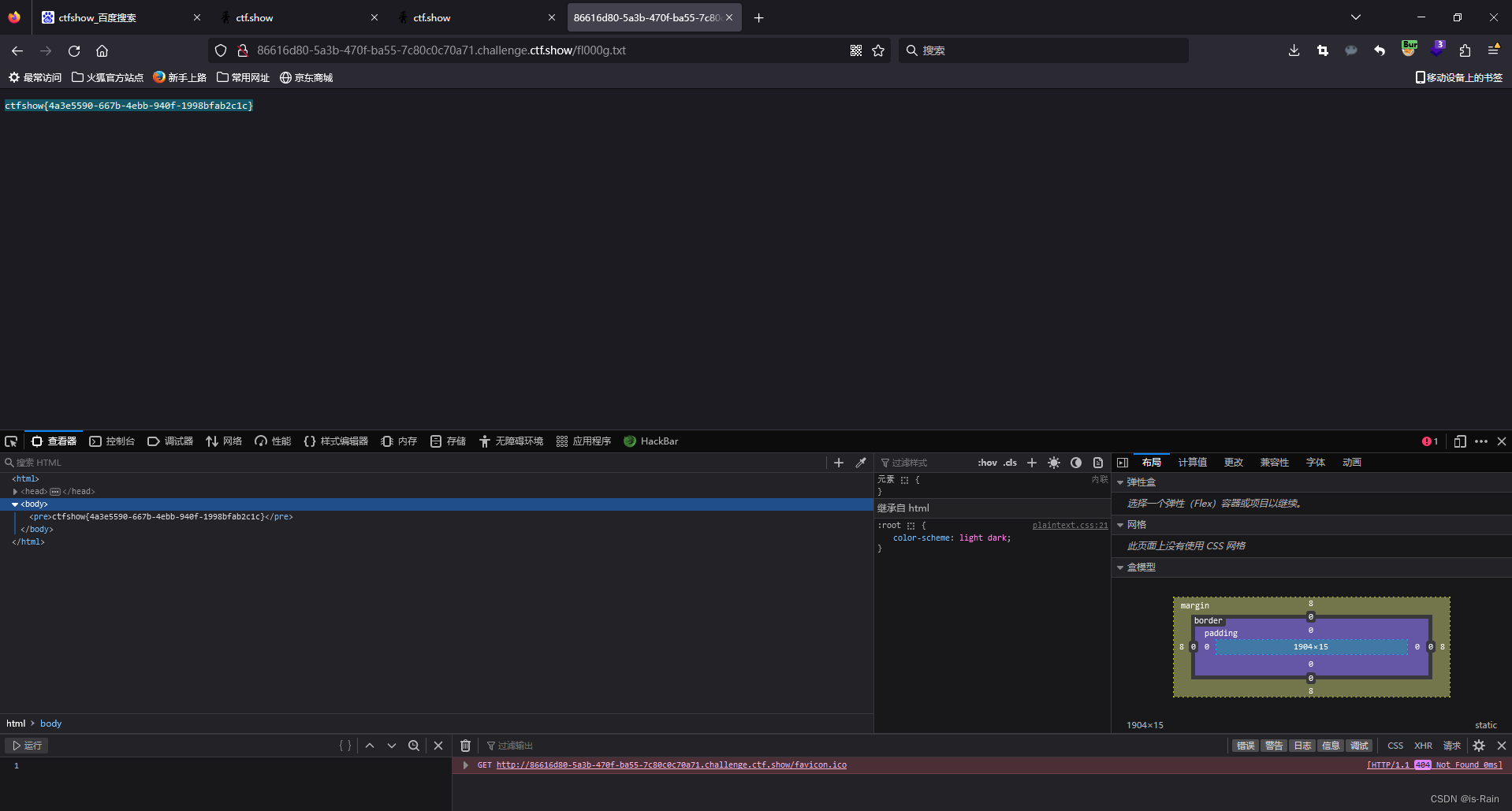Image resolution: width=1512 pixels, height=811 pixels.
Task: Expand the head element in the inspector
Action: 14,491
